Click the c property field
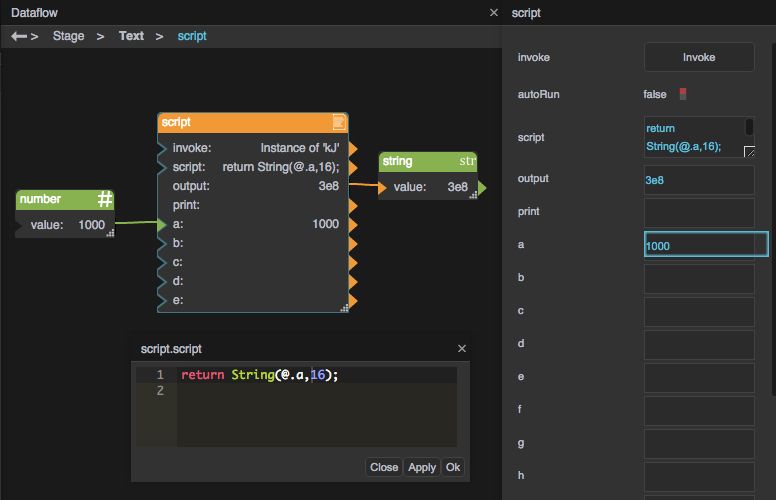This screenshot has width=776, height=500. click(699, 312)
